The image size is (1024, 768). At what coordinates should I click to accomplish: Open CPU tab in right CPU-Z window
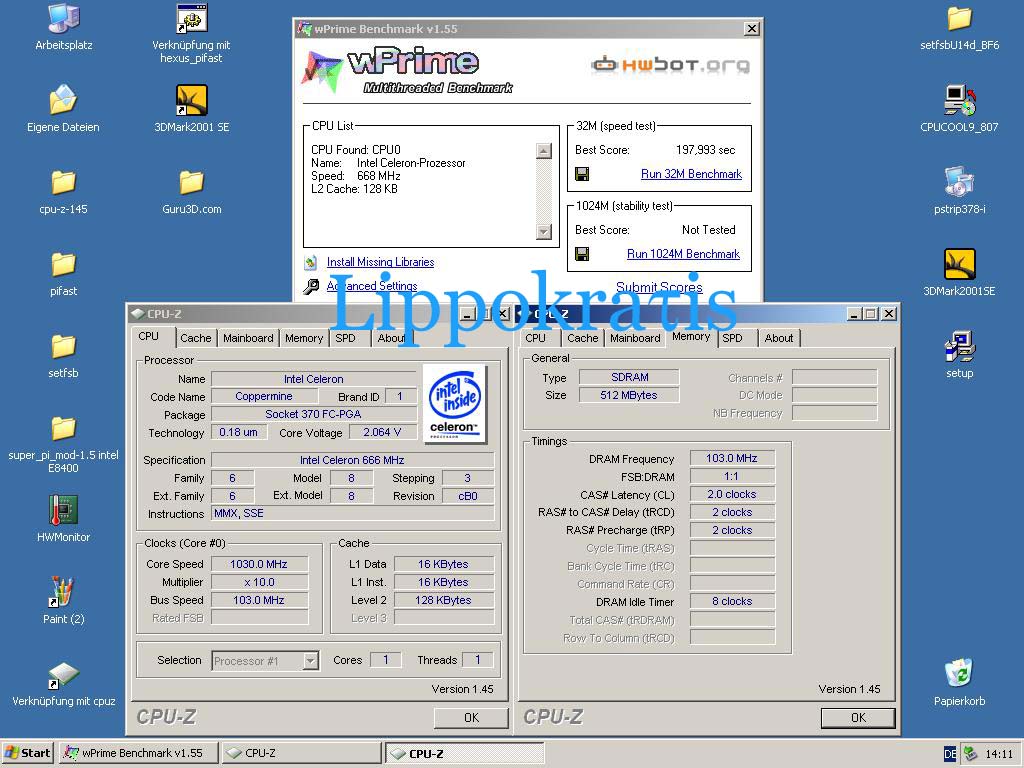(x=536, y=338)
